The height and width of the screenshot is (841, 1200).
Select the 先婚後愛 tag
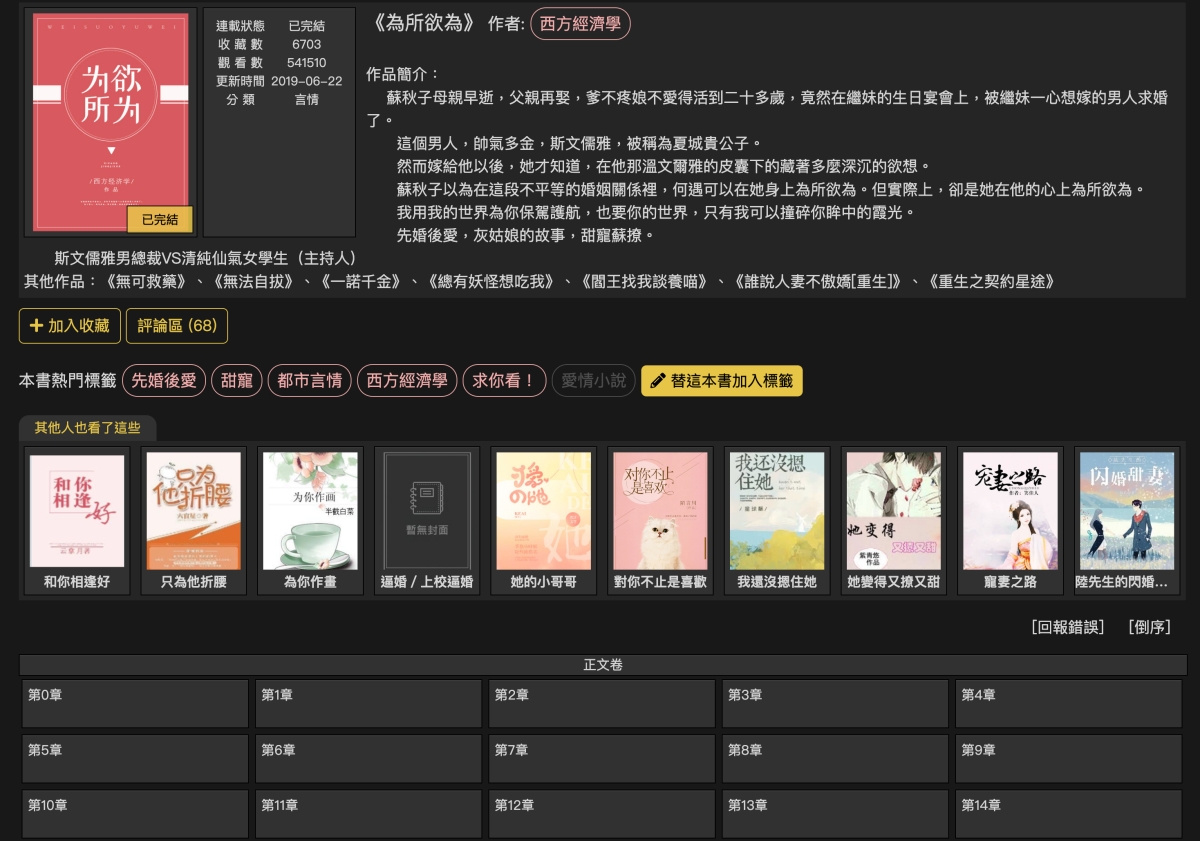pos(164,381)
